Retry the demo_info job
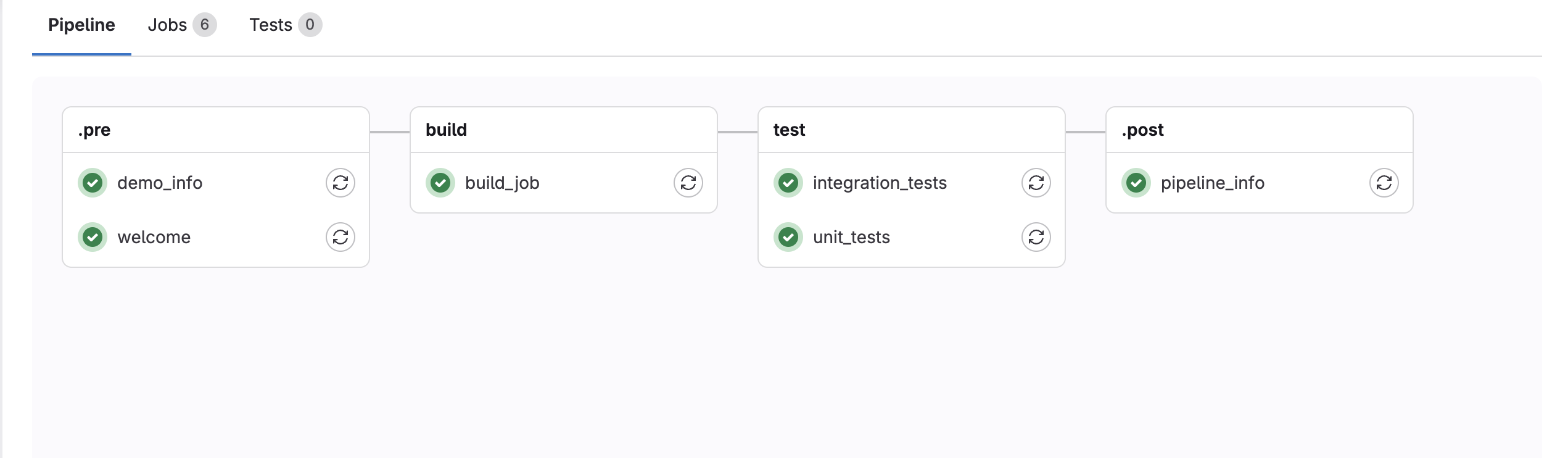This screenshot has width=1568, height=458. [340, 183]
